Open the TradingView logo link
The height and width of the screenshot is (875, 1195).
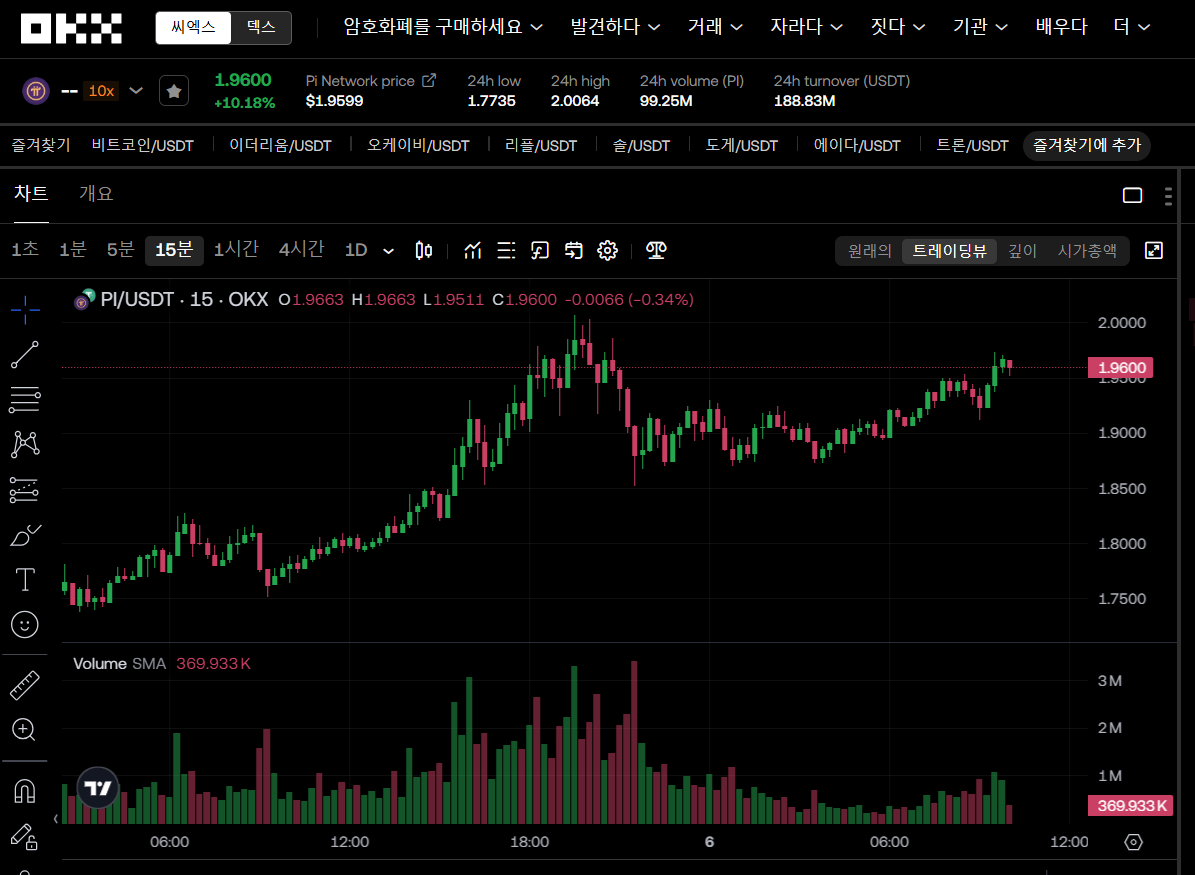[x=98, y=787]
